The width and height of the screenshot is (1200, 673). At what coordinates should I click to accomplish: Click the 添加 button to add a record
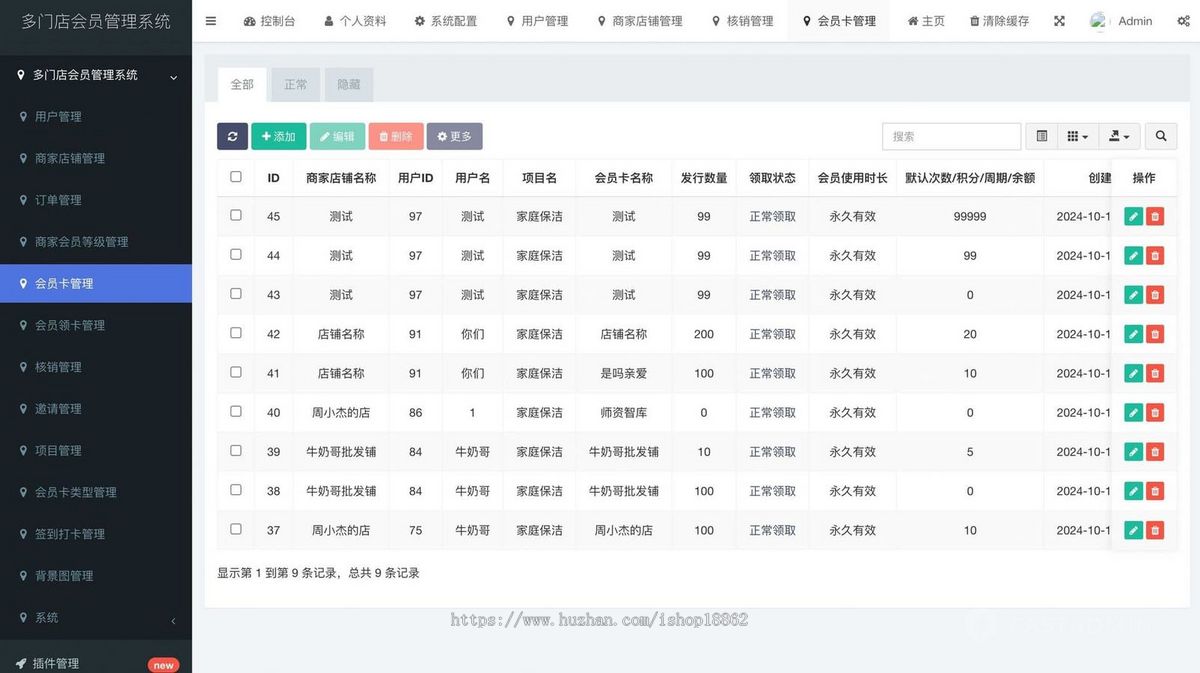tap(279, 136)
